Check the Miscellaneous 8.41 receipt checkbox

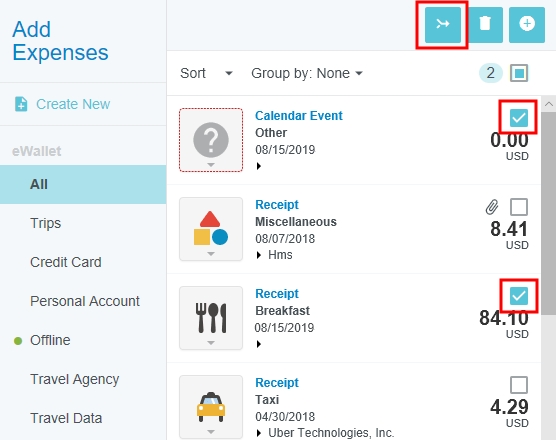(x=519, y=207)
